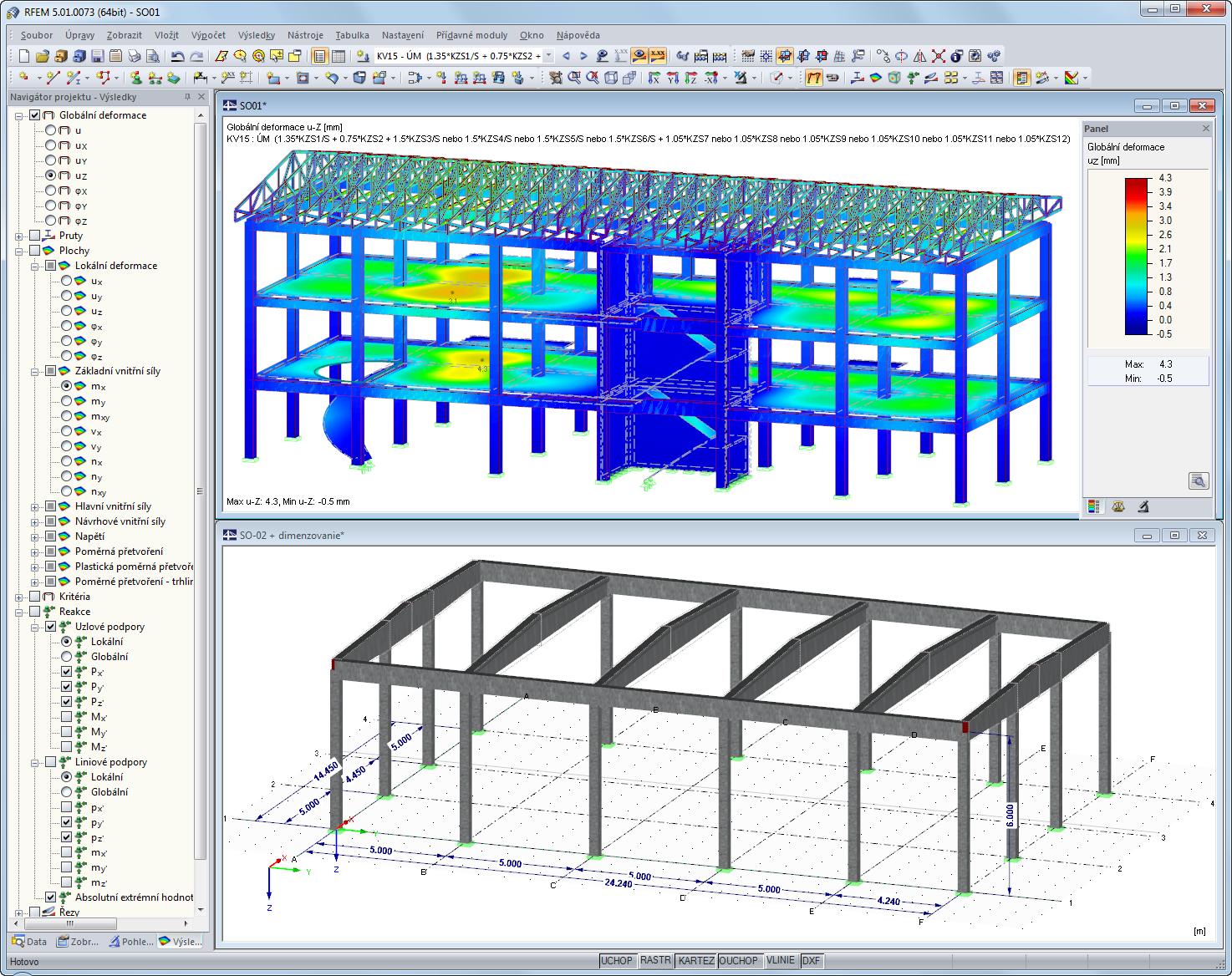Click the green middle of the color scale
1232x976 pixels.
click(x=1137, y=256)
